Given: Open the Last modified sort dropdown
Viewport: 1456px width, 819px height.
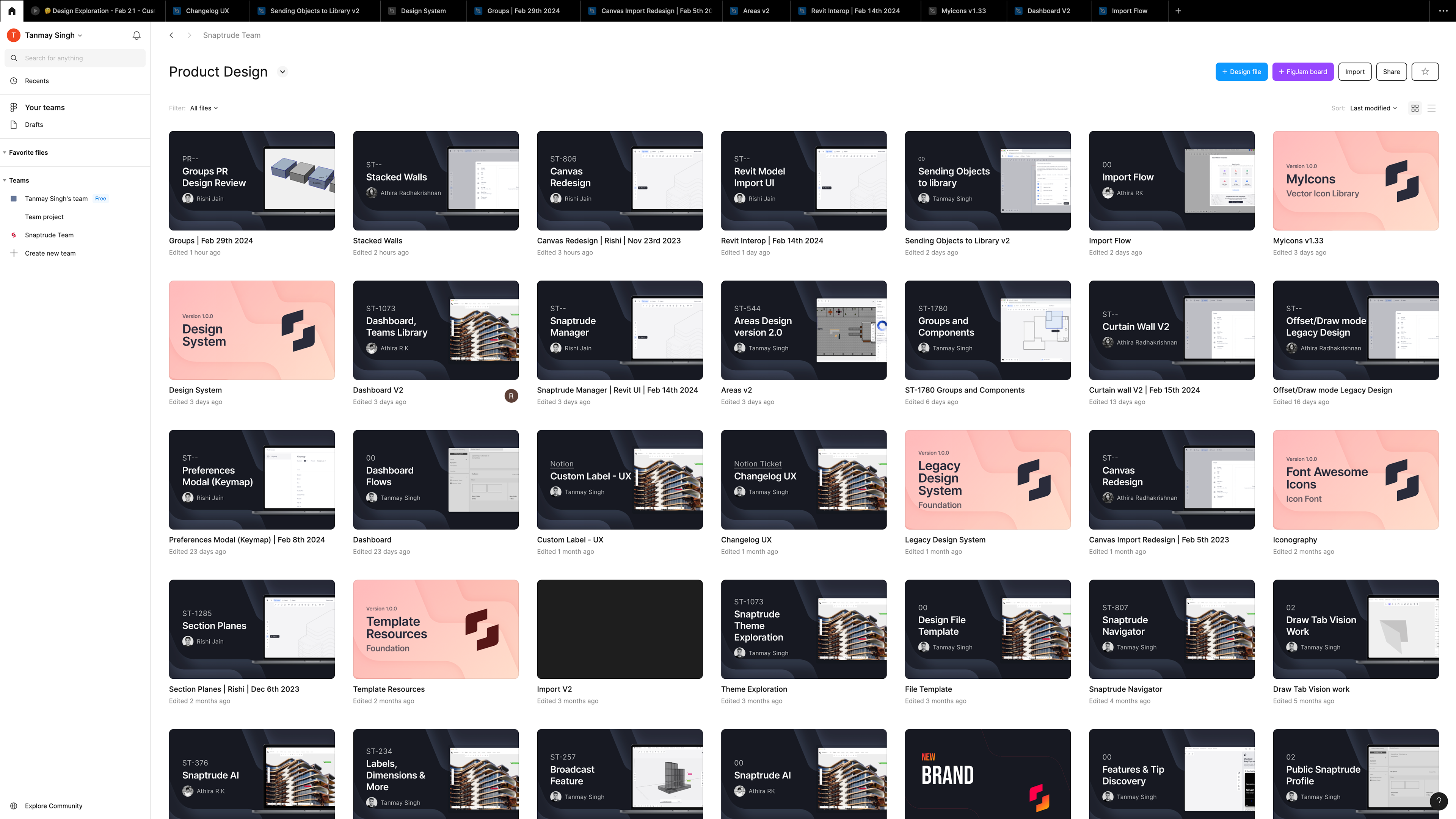Looking at the screenshot, I should pyautogui.click(x=1373, y=108).
